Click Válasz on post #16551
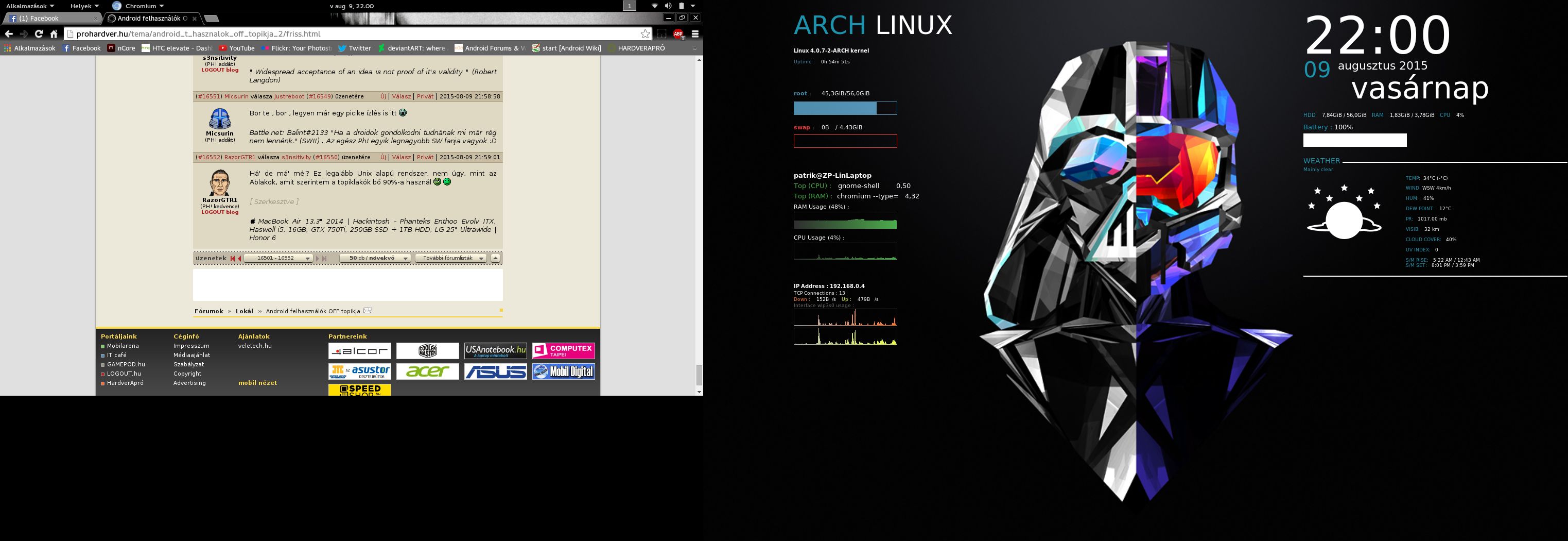The height and width of the screenshot is (541, 1568). click(x=401, y=96)
